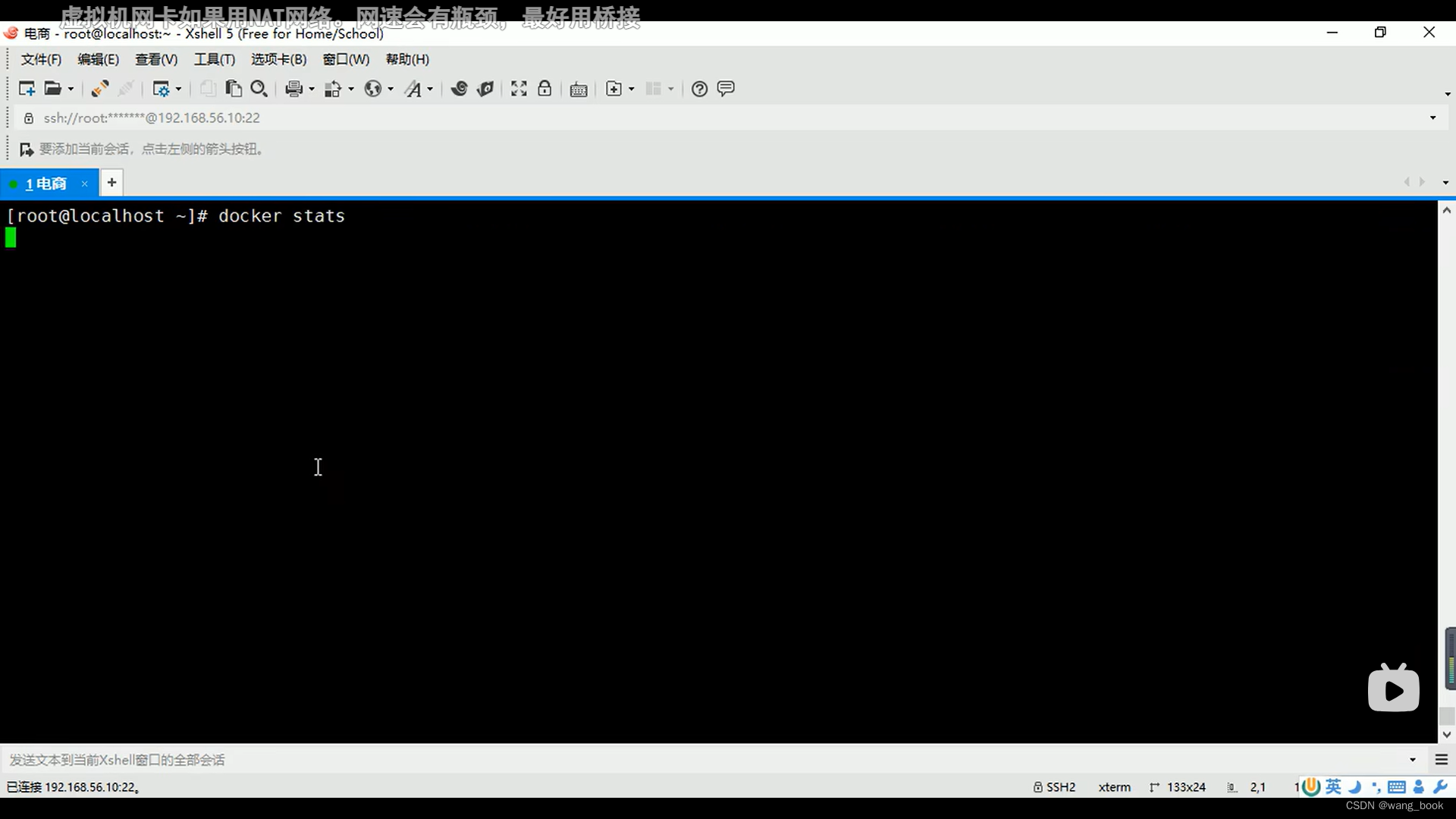Image resolution: width=1456 pixels, height=819 pixels.
Task: Click the 133x24 terminal size entry
Action: pyautogui.click(x=1178, y=787)
